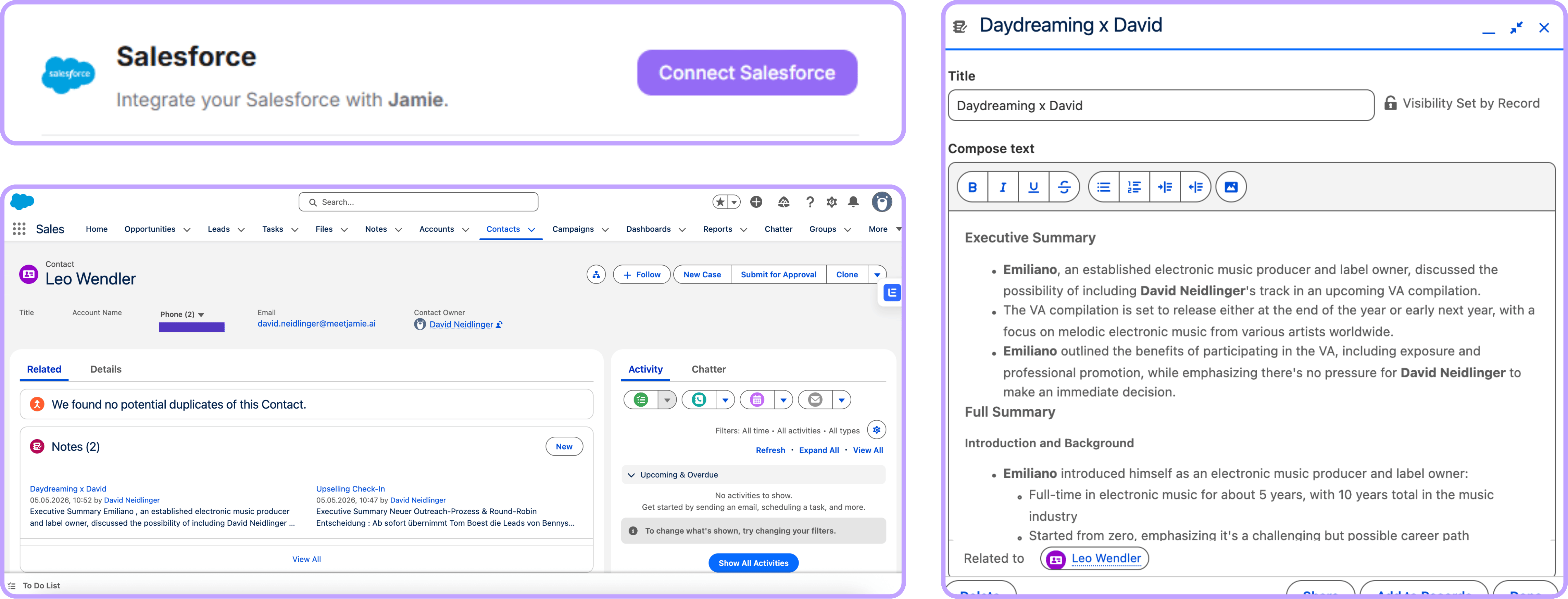Viewport: 1568px width, 599px height.
Task: Click Show All Activities button
Action: coord(754,563)
